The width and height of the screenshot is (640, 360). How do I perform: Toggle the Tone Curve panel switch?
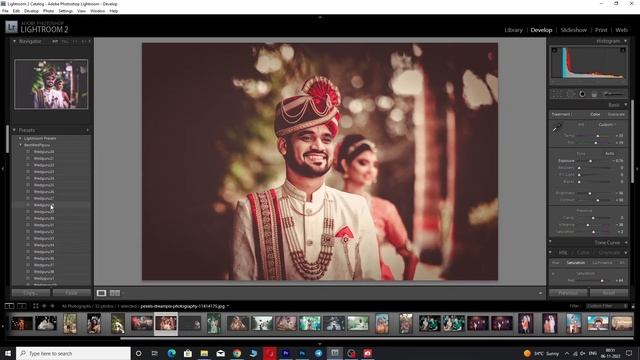[x=550, y=242]
